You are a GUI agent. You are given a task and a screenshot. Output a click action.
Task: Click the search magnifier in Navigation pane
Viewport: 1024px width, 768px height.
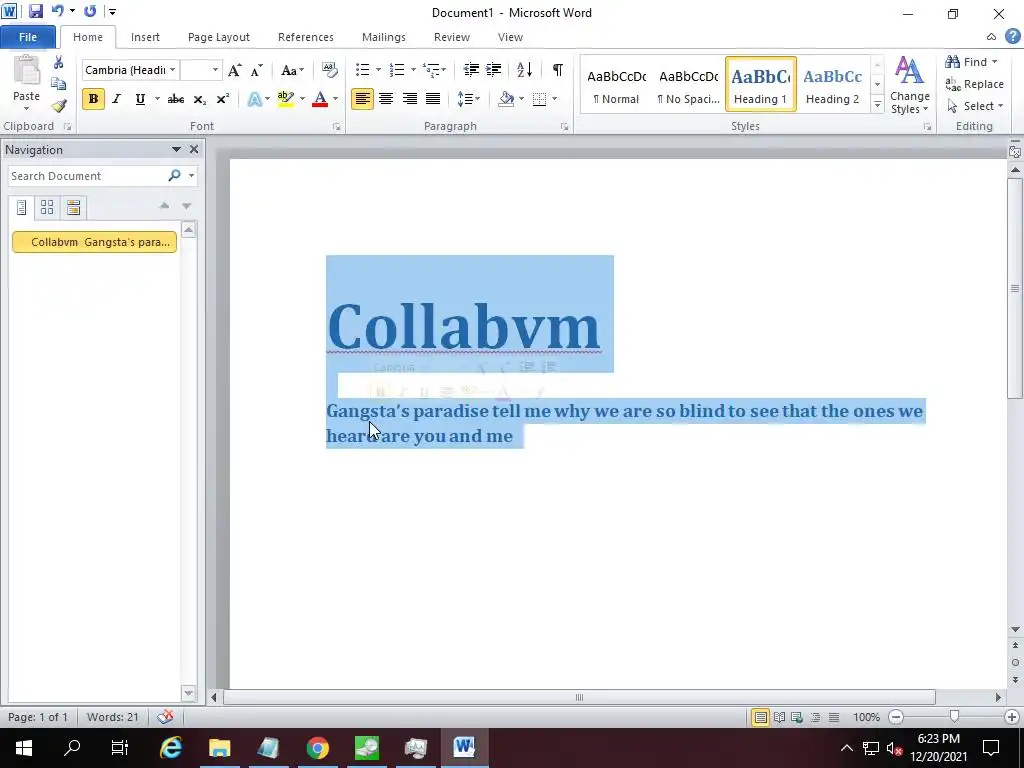point(174,176)
